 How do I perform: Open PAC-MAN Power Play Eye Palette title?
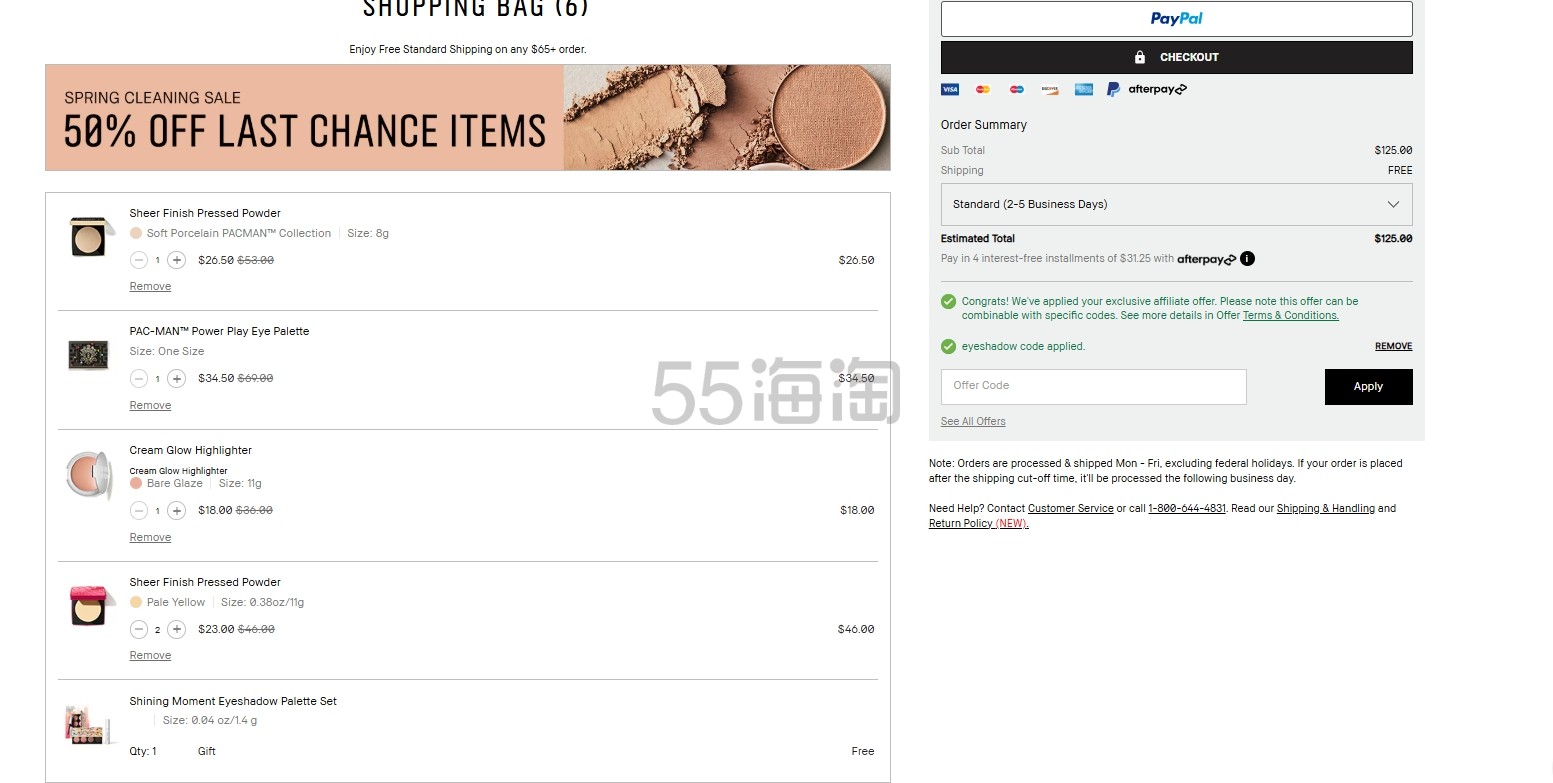tap(219, 331)
